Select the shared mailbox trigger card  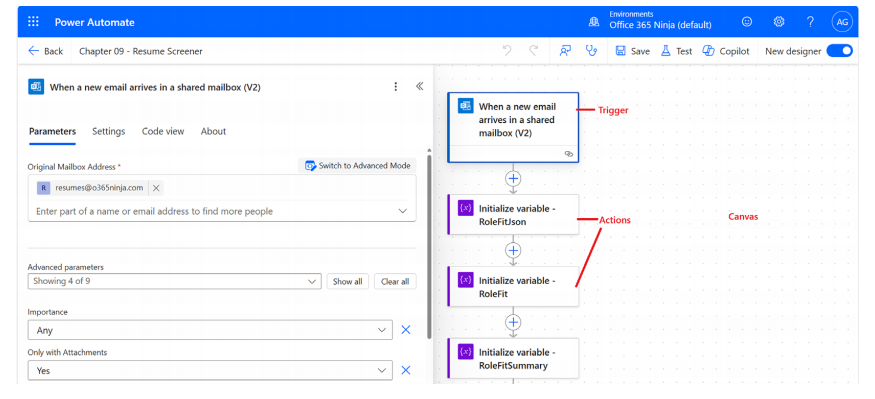tap(513, 127)
